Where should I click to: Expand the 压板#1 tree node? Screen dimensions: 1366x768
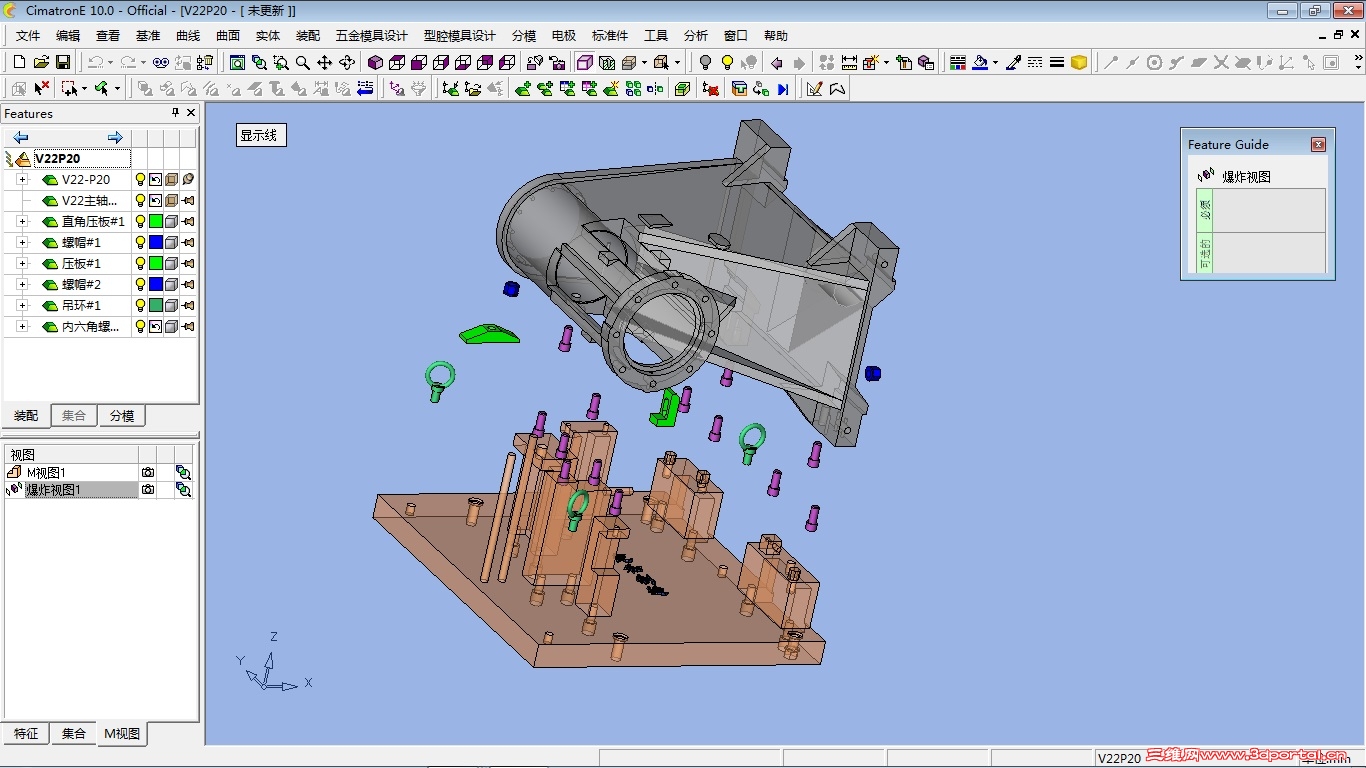22,263
